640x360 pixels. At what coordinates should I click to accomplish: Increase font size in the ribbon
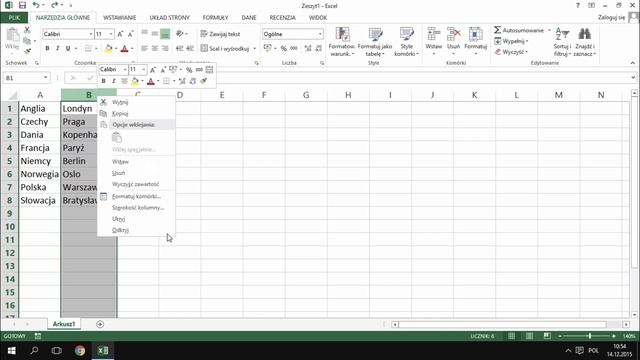tap(120, 34)
